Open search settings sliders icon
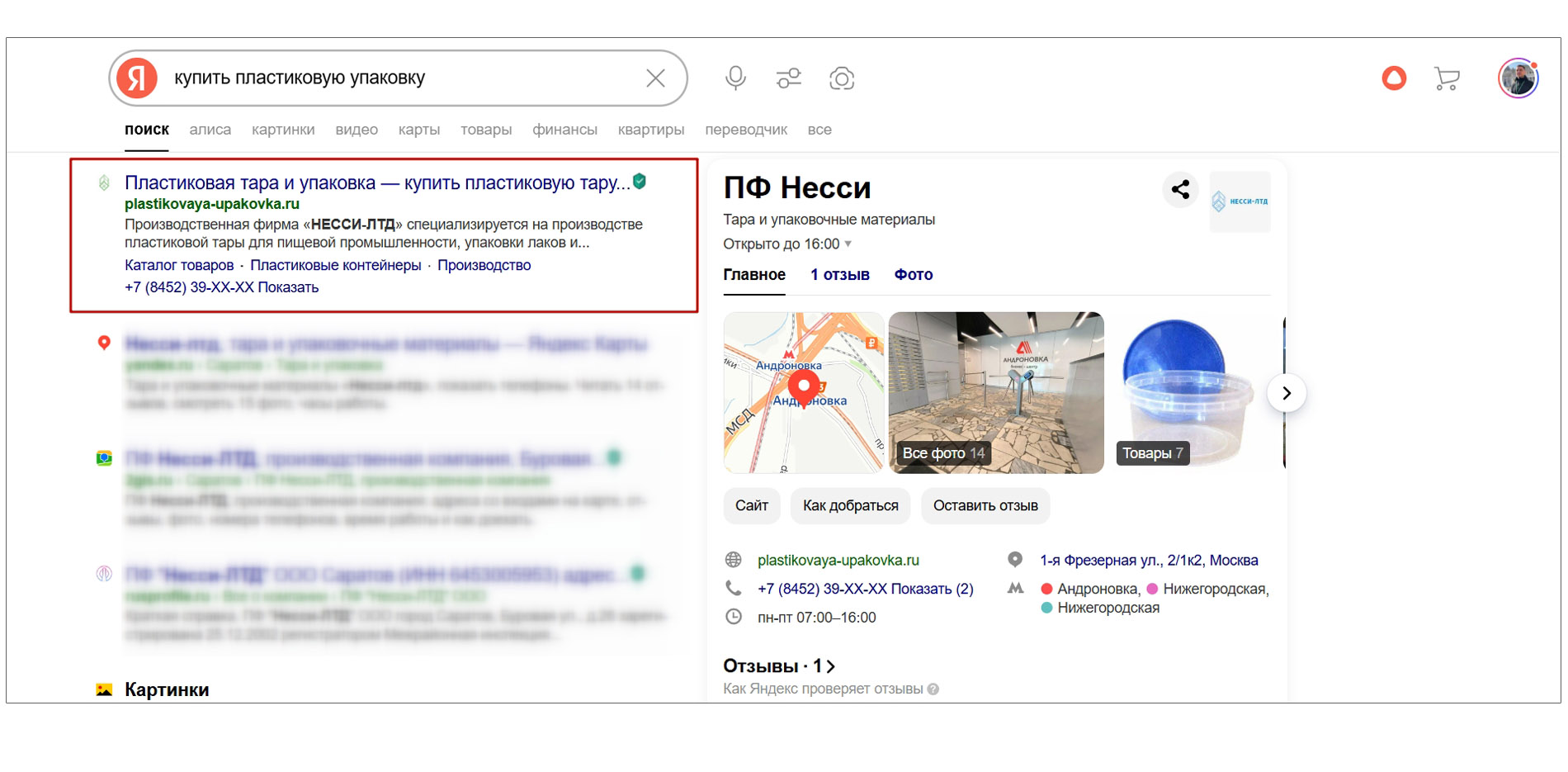This screenshot has width=1568, height=772. click(x=788, y=78)
